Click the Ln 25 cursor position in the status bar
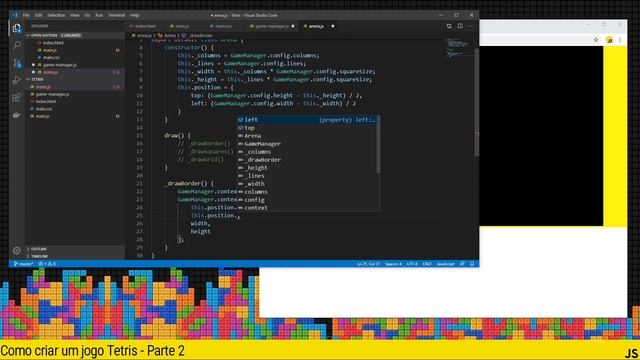Image resolution: width=640 pixels, height=360 pixels. pyautogui.click(x=368, y=264)
